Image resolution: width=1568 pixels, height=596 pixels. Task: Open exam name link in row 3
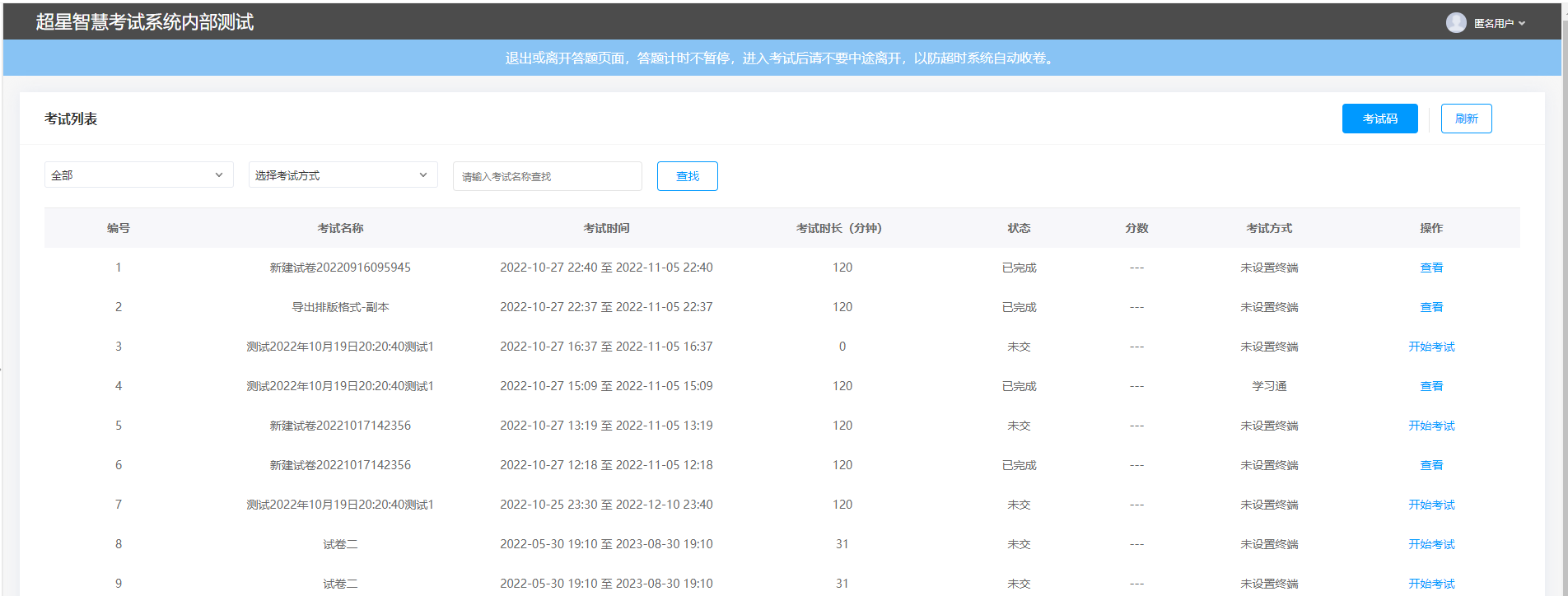point(340,347)
